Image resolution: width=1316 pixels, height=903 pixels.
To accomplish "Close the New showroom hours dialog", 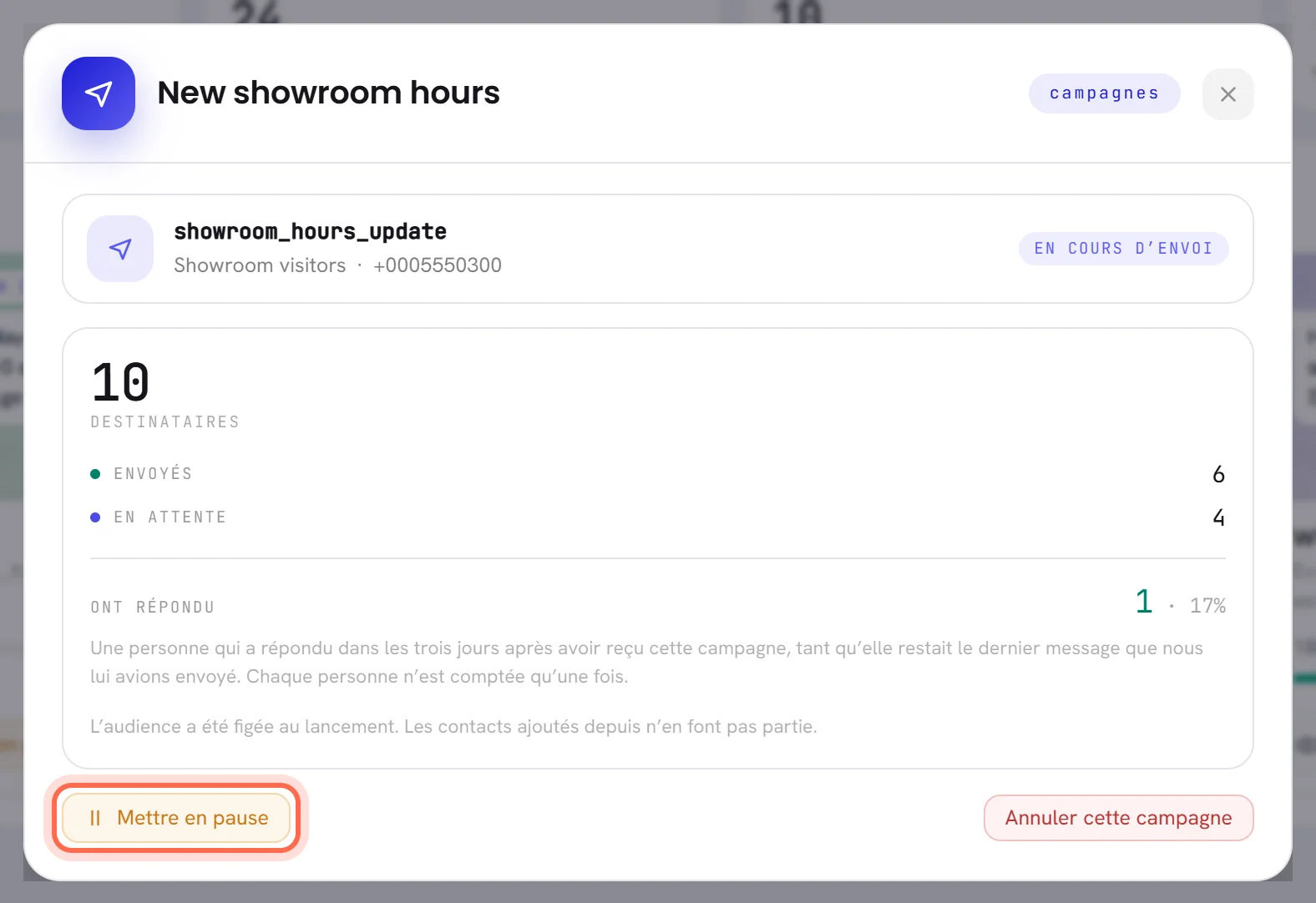I will pos(1227,94).
